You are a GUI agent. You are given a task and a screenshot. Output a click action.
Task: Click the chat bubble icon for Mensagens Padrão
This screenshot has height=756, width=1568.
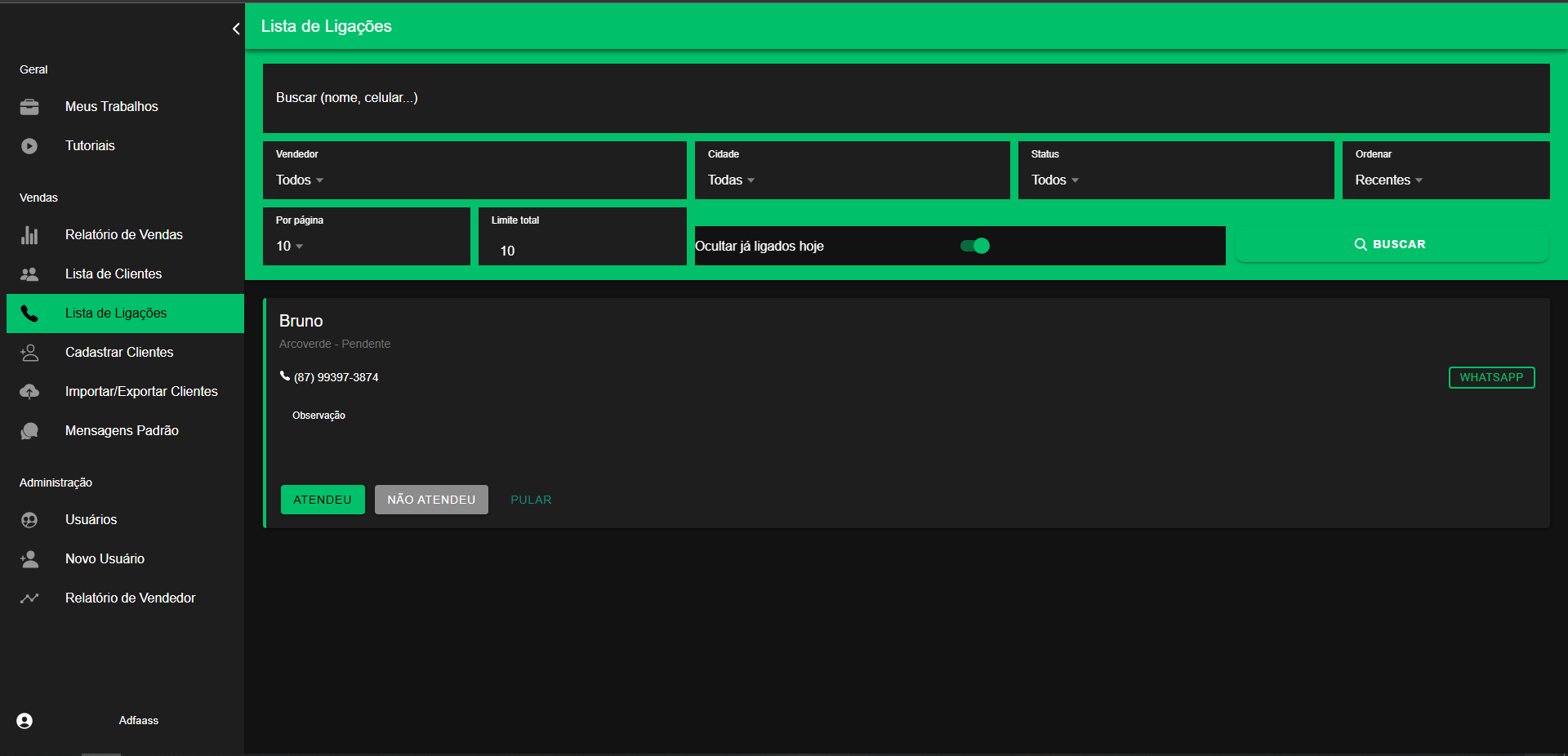coord(29,431)
